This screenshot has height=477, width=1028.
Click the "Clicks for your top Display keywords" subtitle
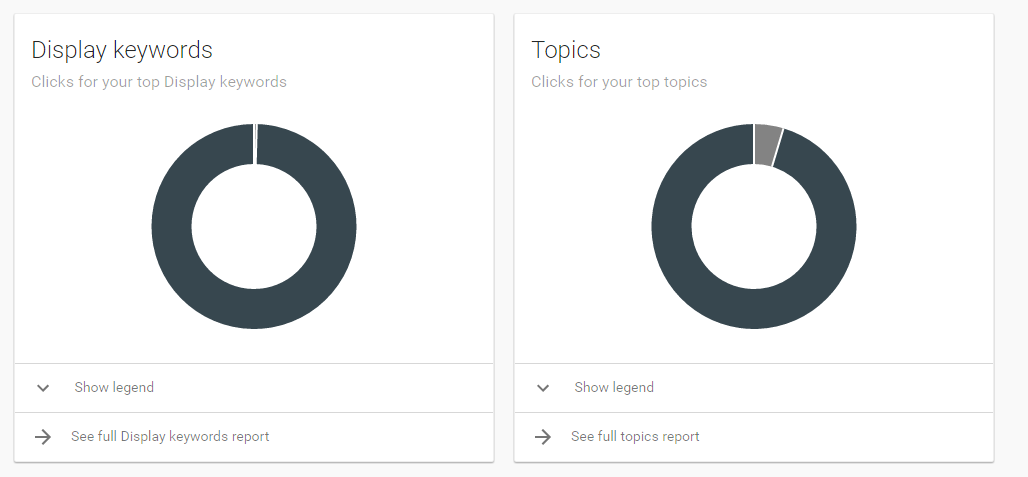(159, 82)
